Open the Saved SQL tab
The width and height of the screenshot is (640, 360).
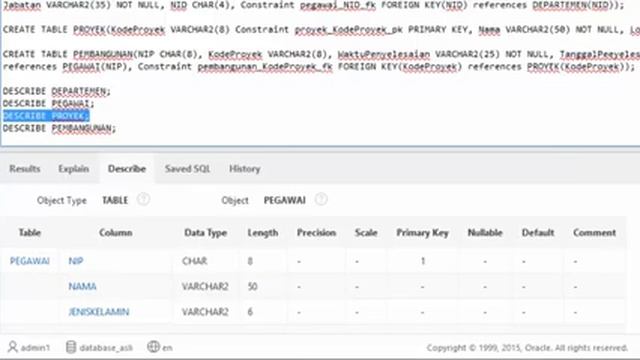187,169
